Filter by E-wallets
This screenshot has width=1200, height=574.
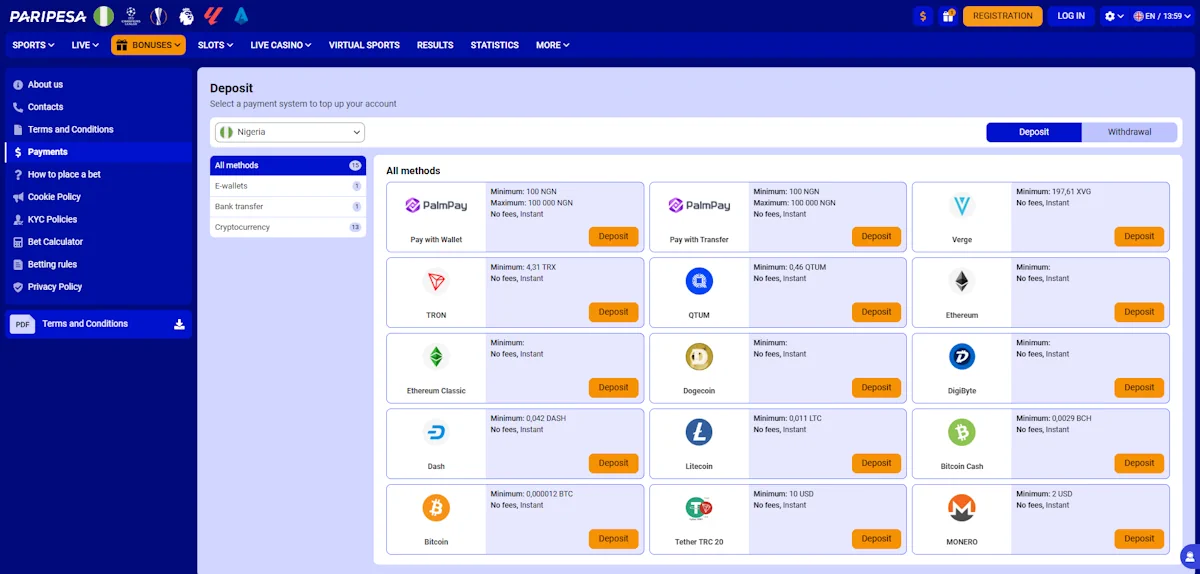pyautogui.click(x=288, y=186)
